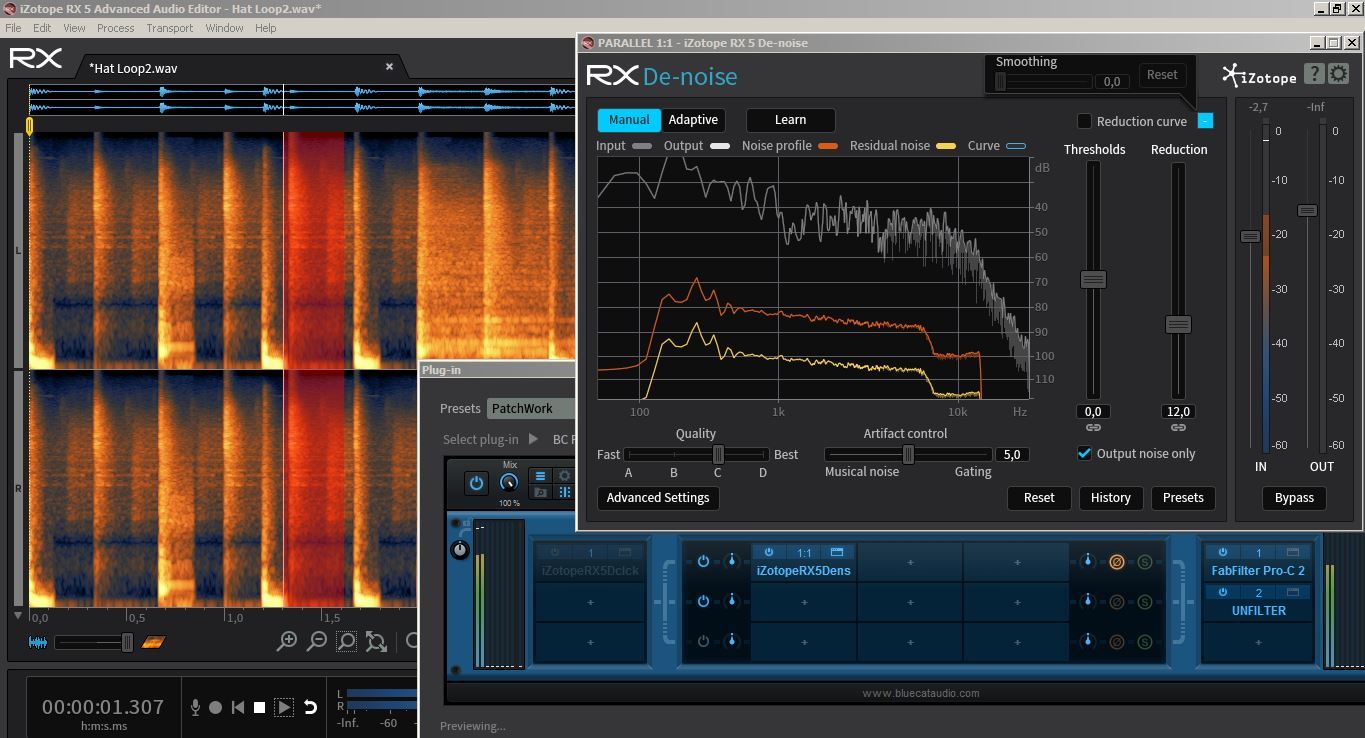Switch De-noise to Adaptive mode
The height and width of the screenshot is (738, 1365).
[693, 120]
